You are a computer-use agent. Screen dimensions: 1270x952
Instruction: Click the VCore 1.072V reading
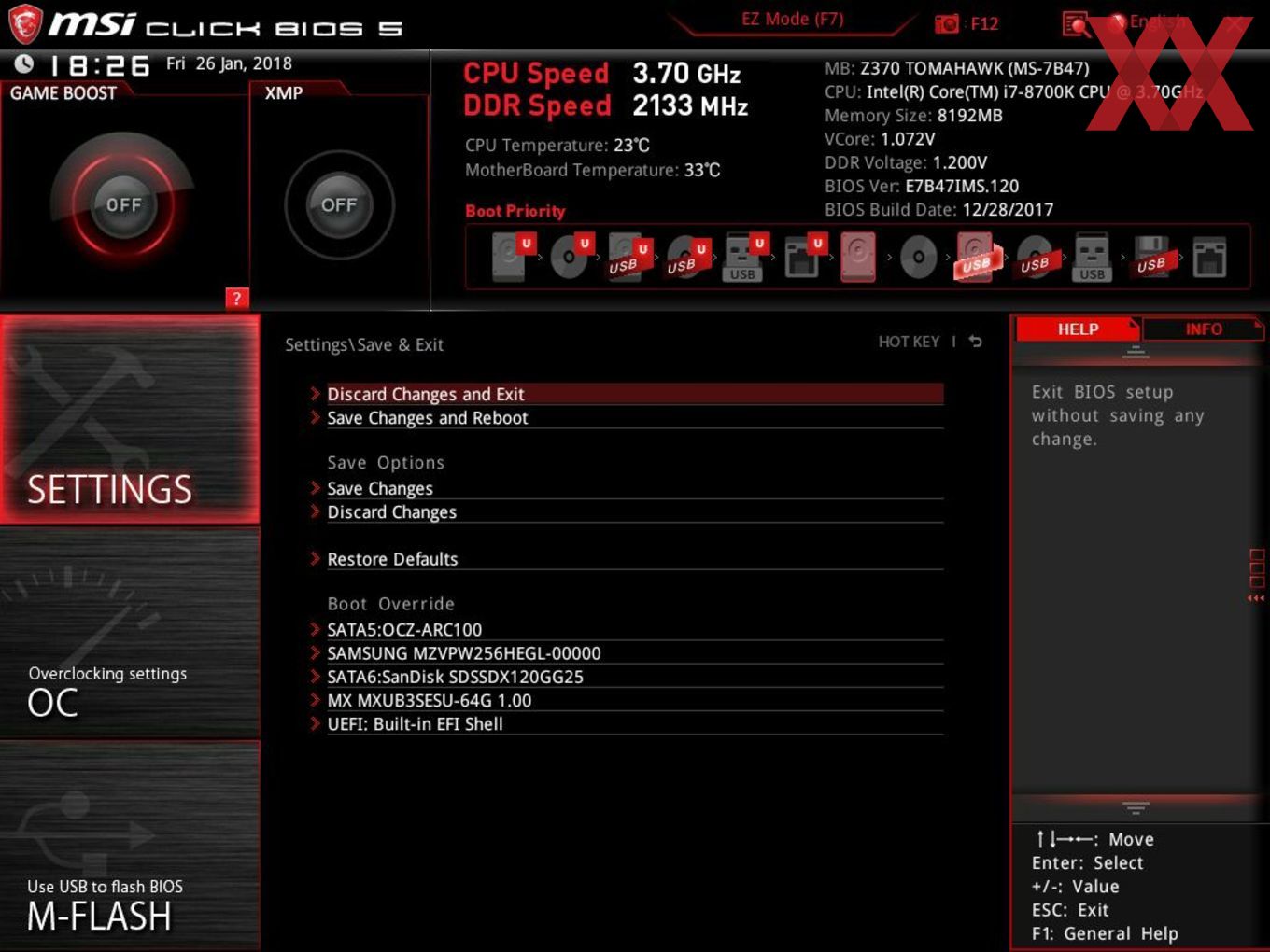[x=880, y=139]
